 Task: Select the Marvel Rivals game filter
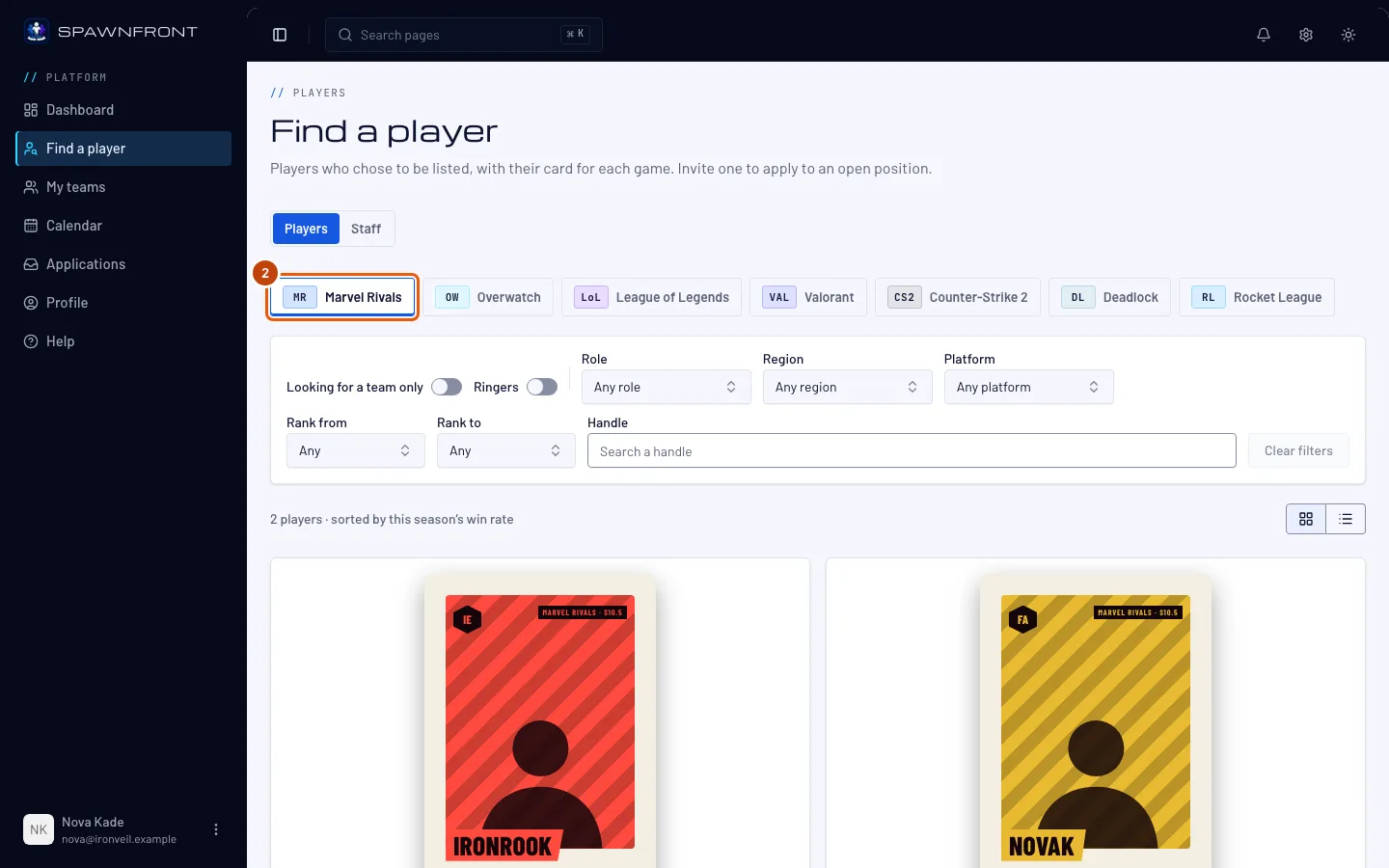pos(342,297)
